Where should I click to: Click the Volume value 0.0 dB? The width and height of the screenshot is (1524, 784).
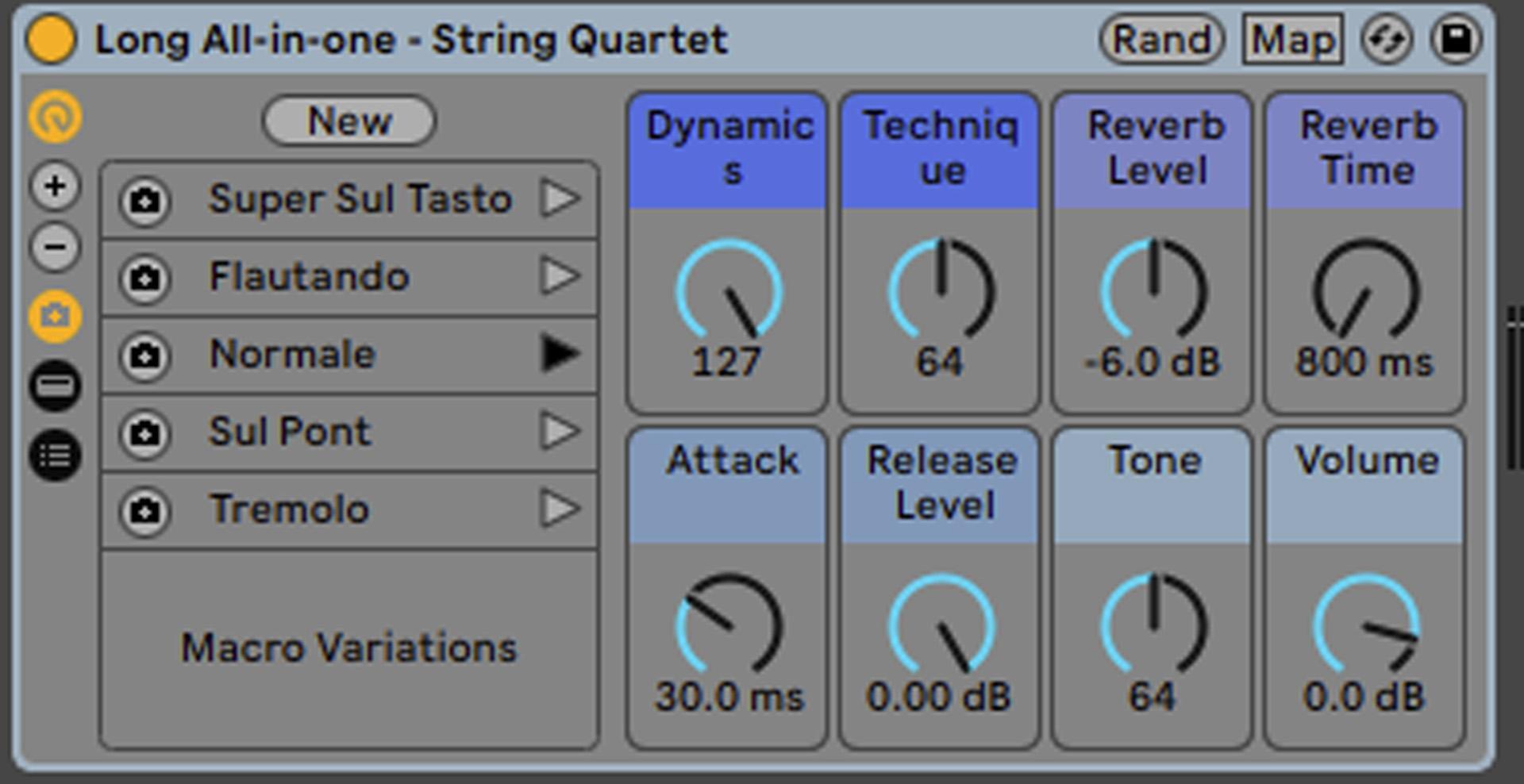click(x=1364, y=697)
